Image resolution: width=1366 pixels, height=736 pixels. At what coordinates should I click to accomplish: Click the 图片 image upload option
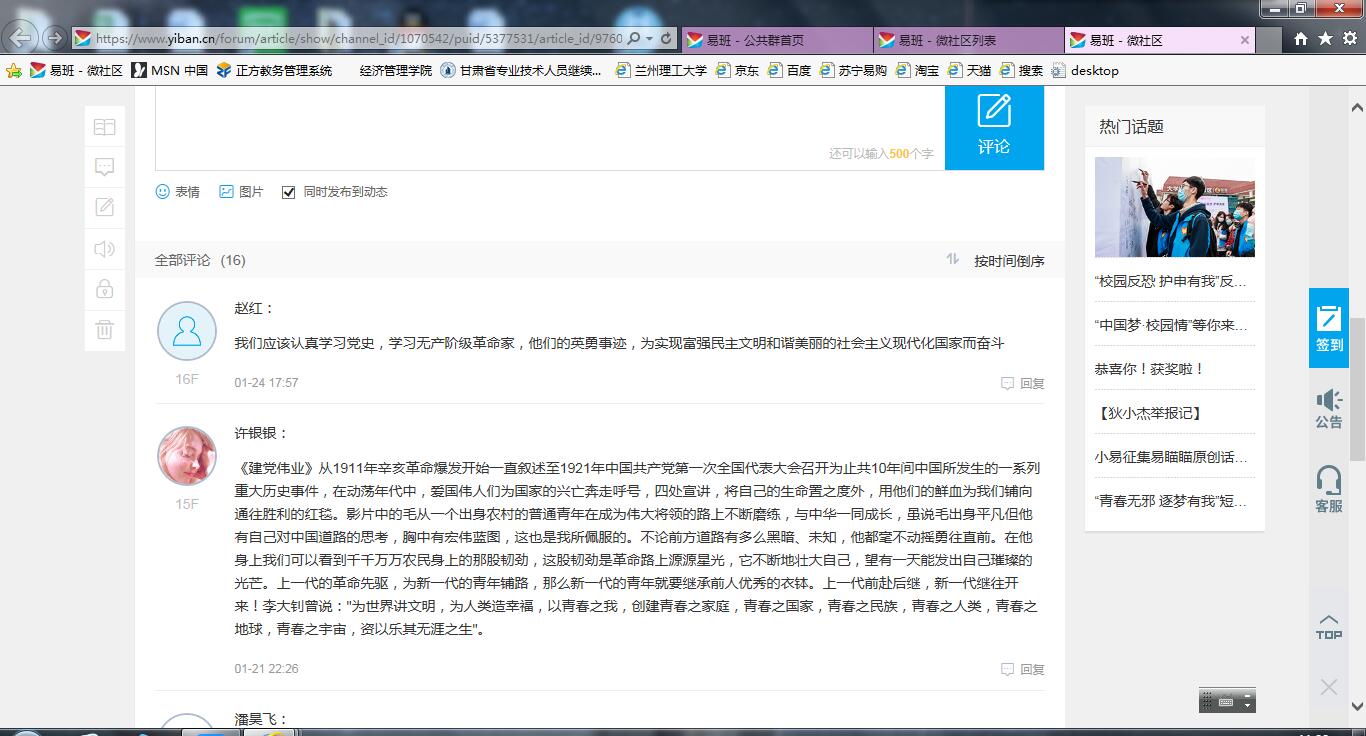pos(241,192)
